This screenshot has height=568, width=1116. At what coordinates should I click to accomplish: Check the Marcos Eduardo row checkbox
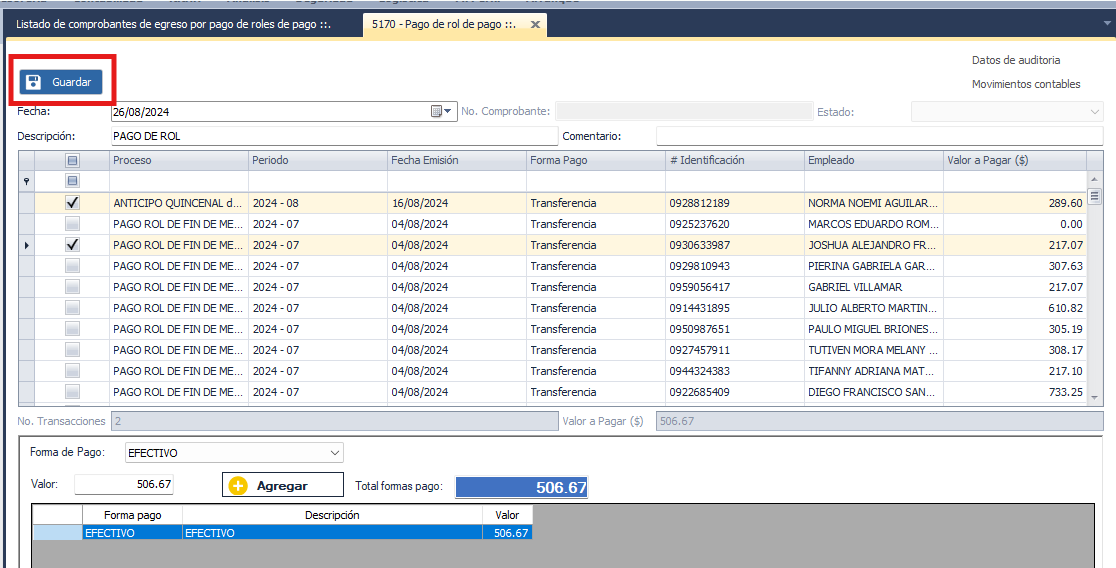pos(72,224)
